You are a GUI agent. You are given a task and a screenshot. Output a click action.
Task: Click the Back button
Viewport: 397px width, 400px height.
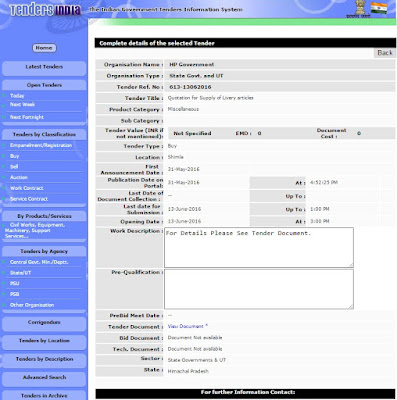385,53
